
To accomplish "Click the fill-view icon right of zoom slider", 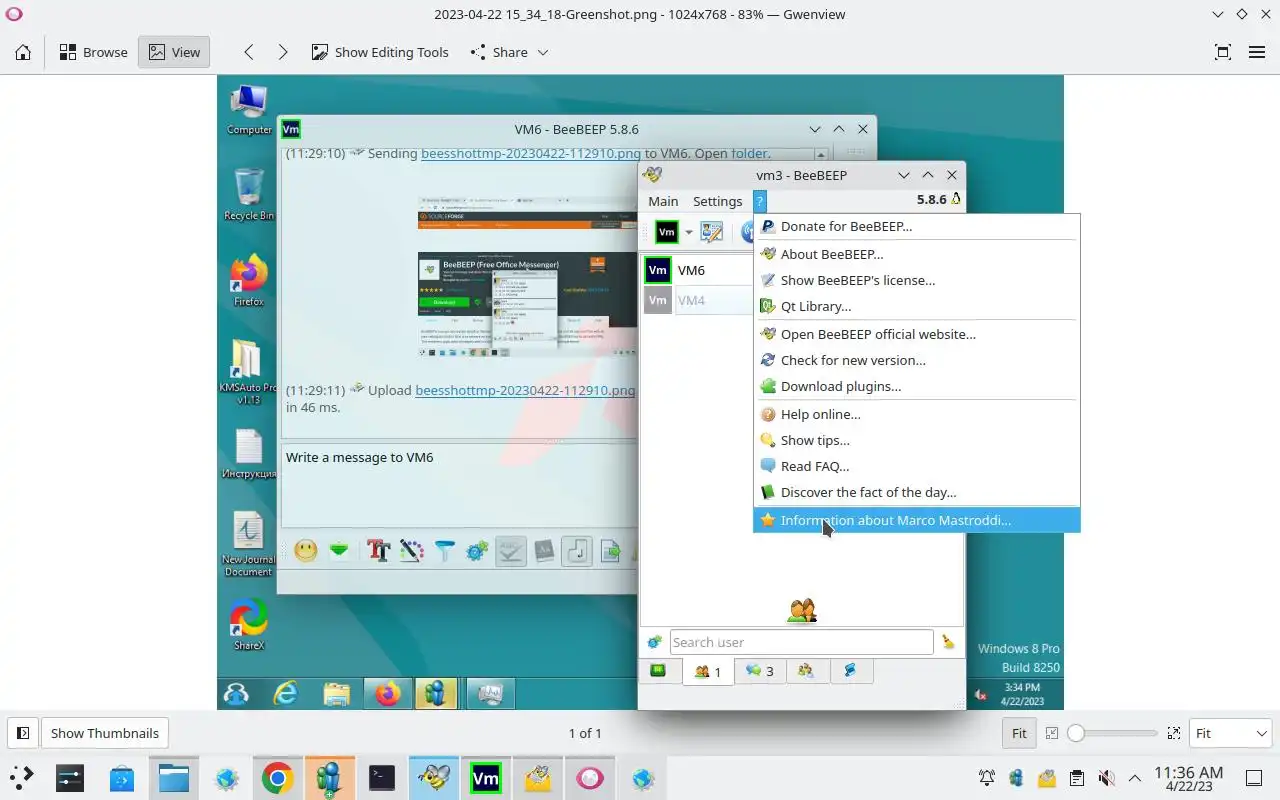I will click(x=1173, y=733).
